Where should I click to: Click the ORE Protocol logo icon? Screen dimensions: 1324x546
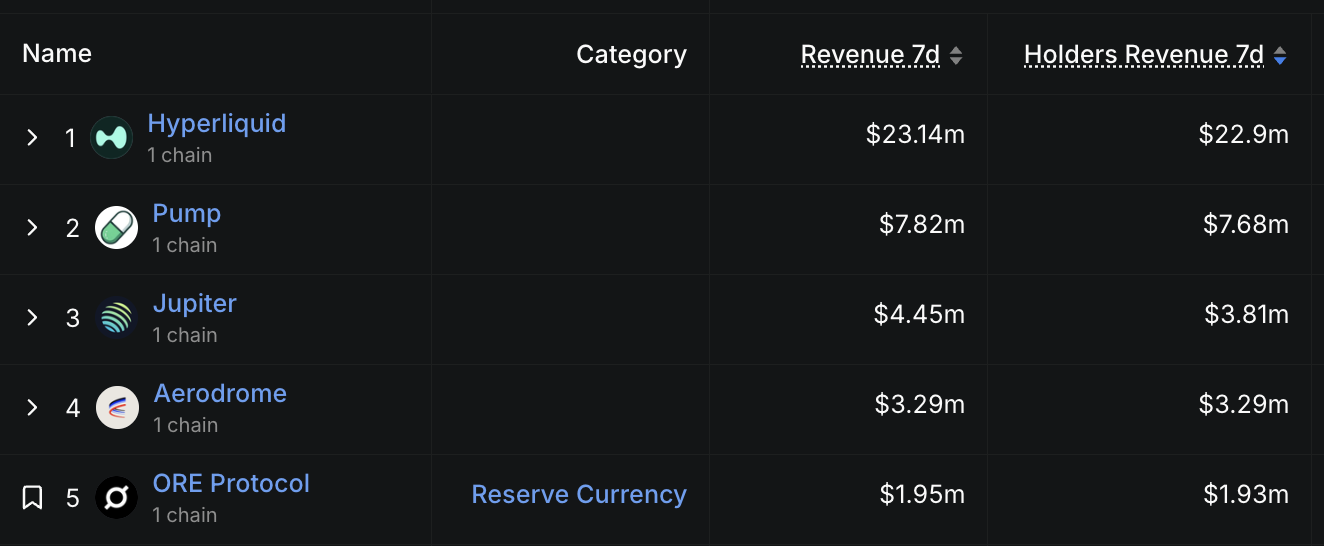[116, 498]
